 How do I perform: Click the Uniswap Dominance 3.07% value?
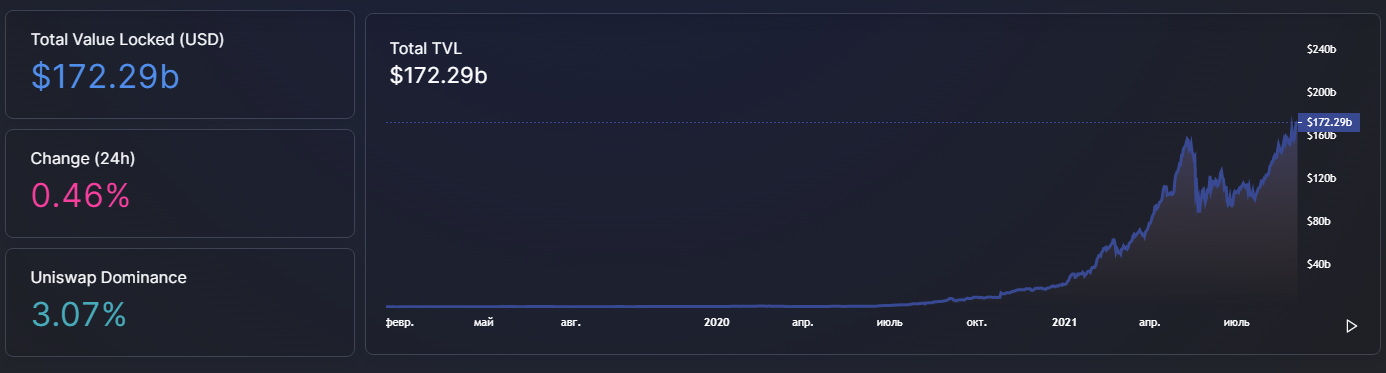point(79,314)
